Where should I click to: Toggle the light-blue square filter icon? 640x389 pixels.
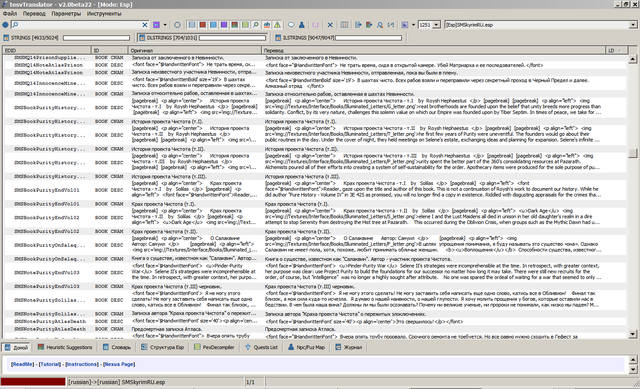[192, 25]
